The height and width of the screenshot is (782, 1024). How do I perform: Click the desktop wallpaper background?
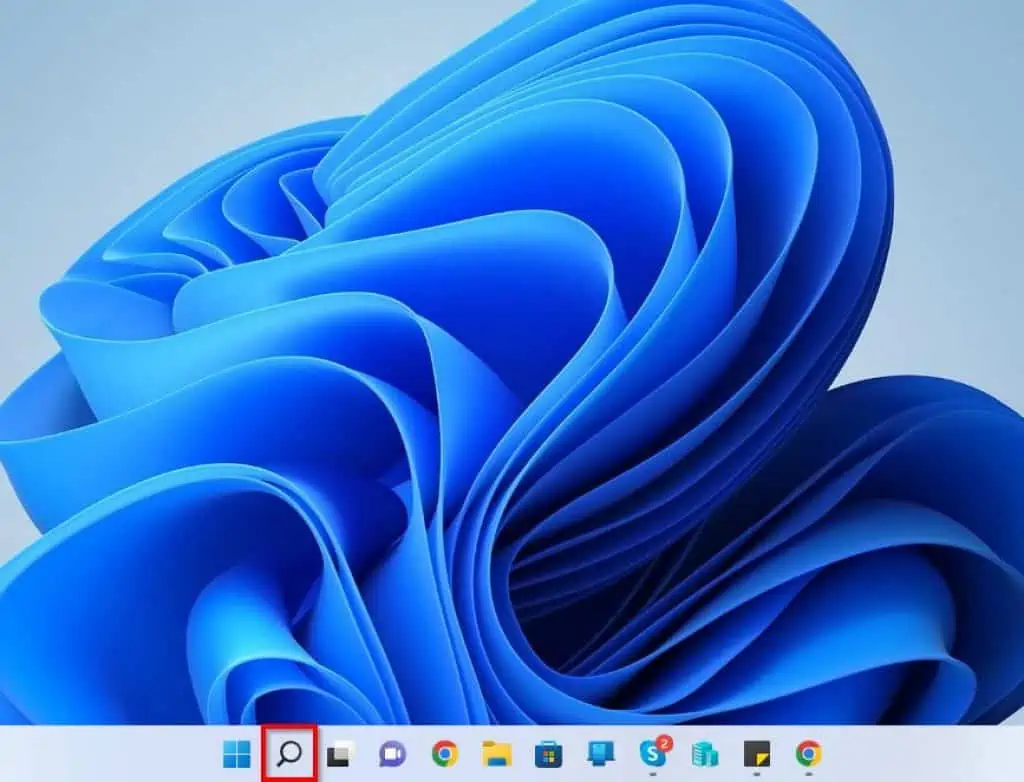(512, 360)
